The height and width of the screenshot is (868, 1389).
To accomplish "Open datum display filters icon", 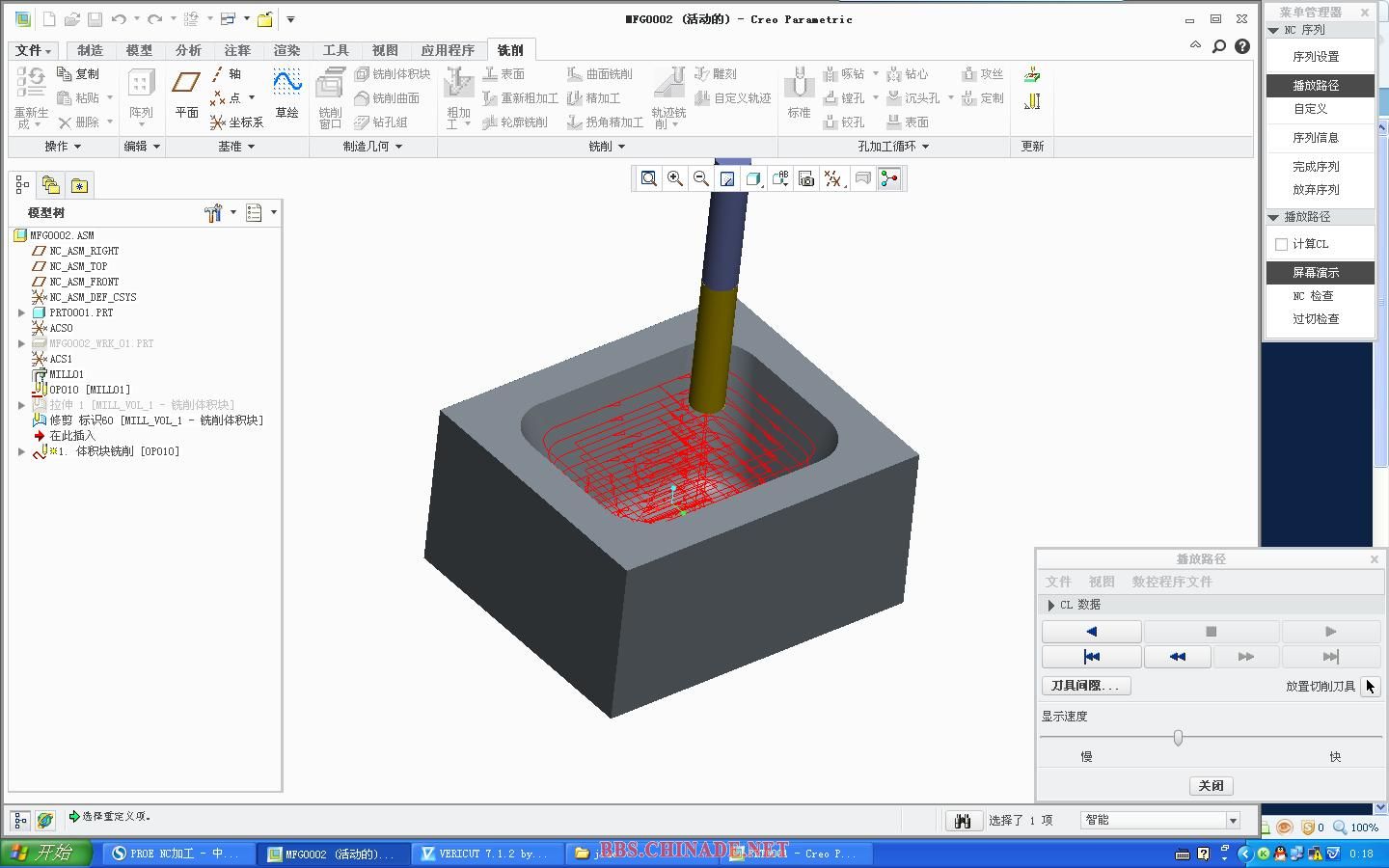I will point(833,178).
